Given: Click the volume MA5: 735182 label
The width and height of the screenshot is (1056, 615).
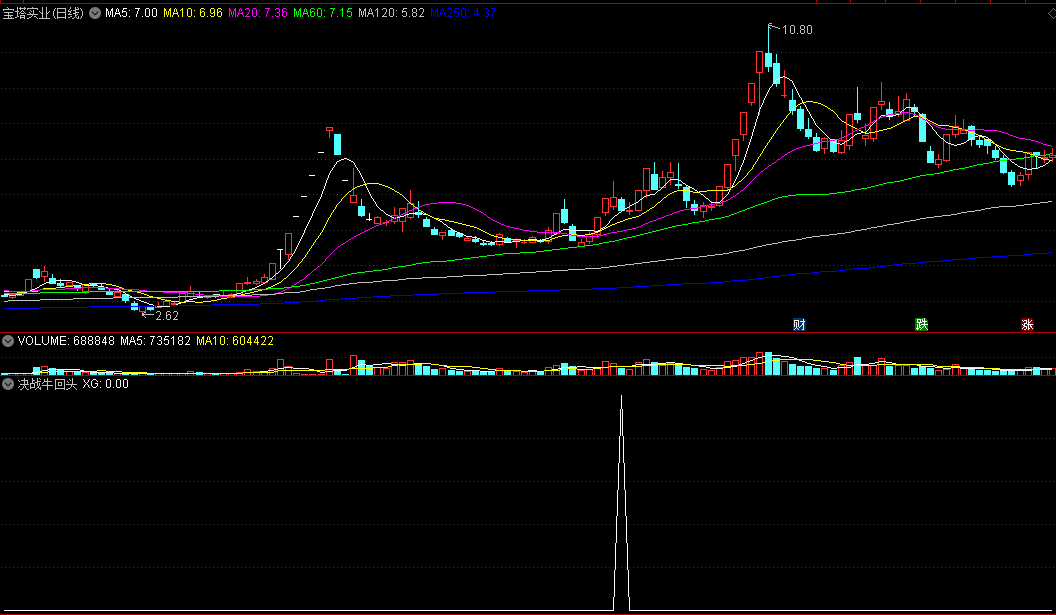Looking at the screenshot, I should click(156, 341).
